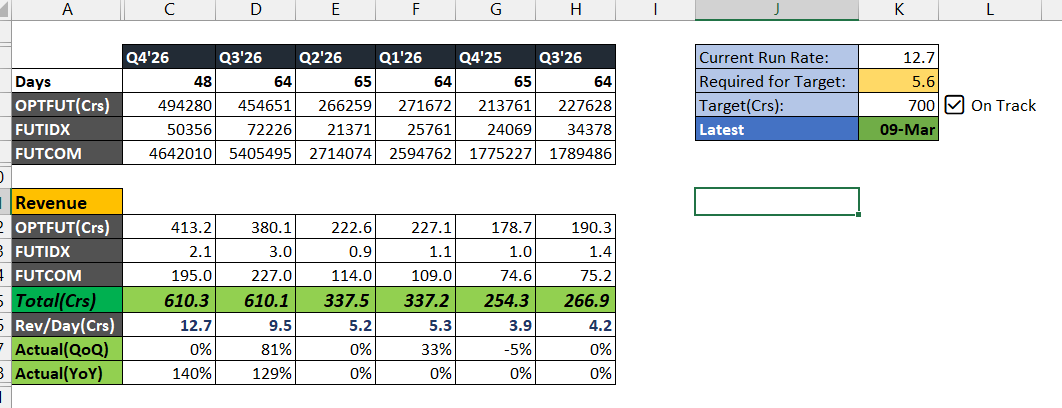1062x408 pixels.
Task: Click the column A header
Action: [66, 10]
